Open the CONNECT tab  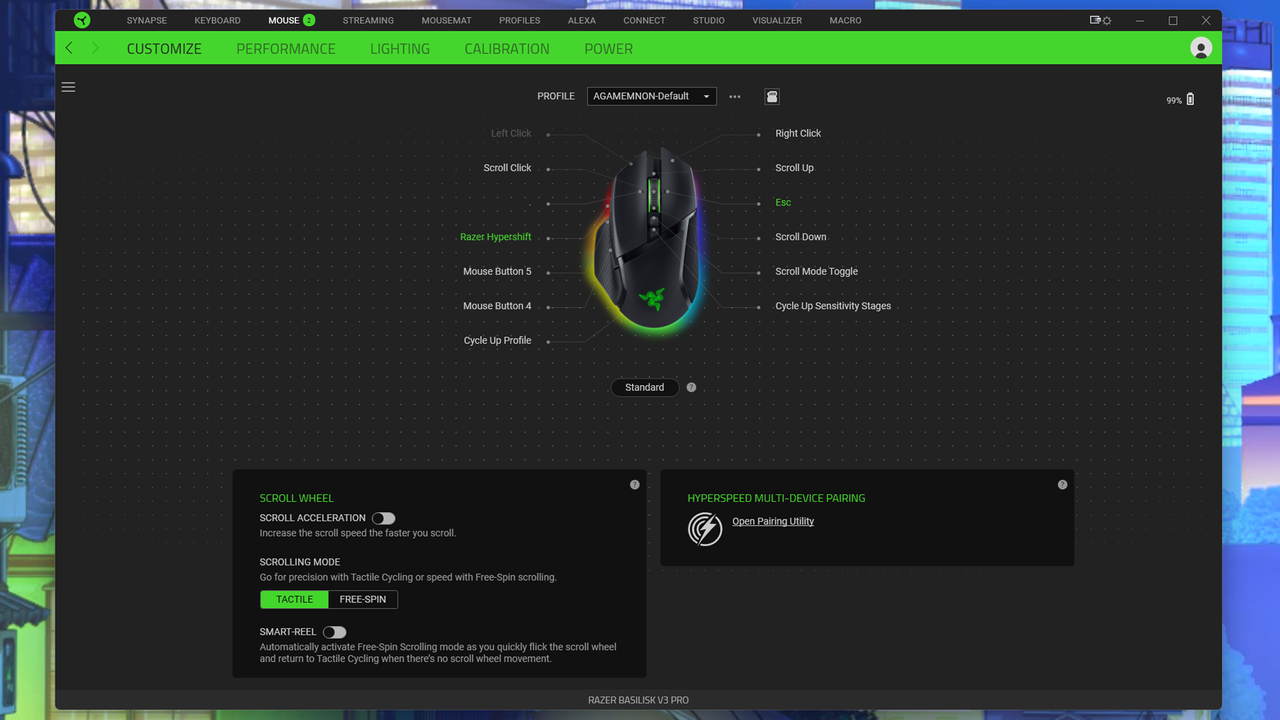[x=644, y=20]
